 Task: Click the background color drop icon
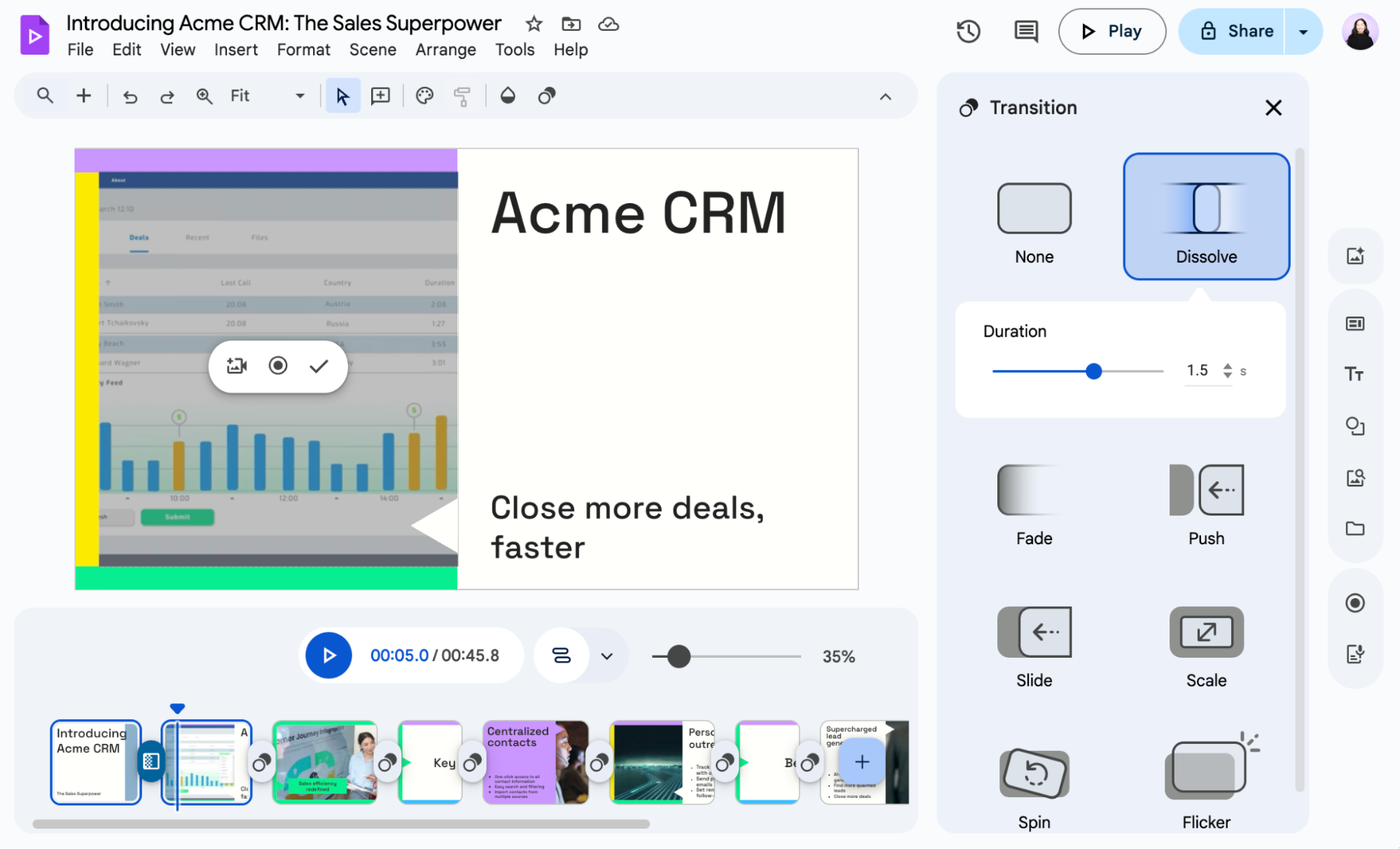tap(508, 95)
